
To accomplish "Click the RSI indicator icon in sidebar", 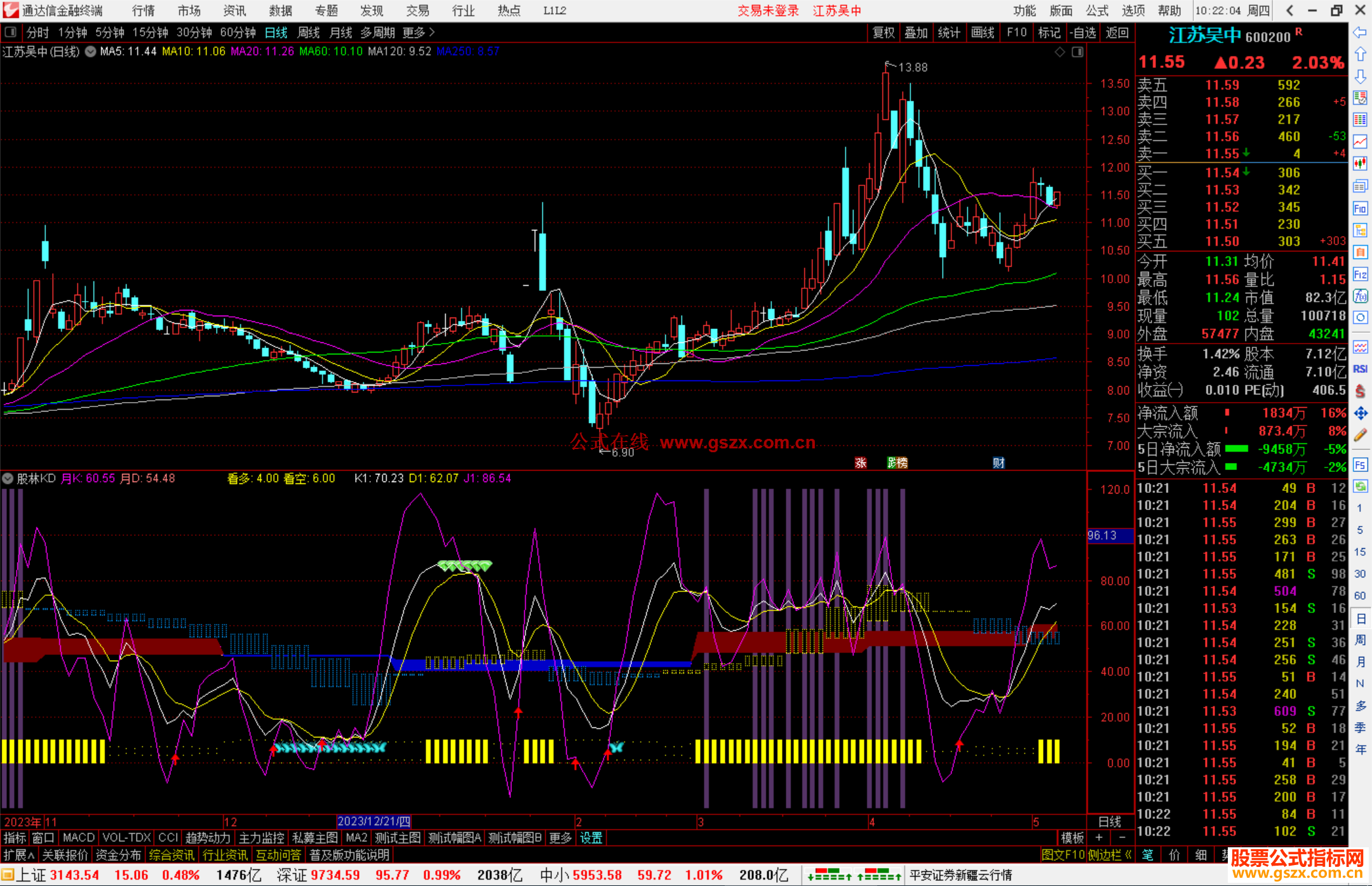I will (1360, 369).
